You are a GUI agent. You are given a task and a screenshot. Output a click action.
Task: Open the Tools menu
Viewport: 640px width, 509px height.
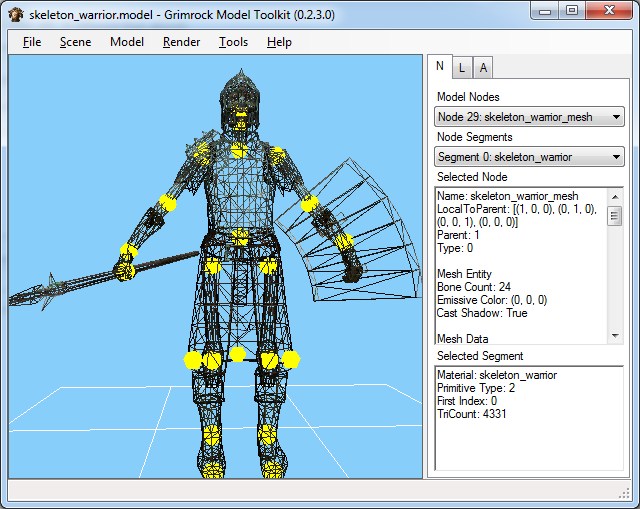[233, 42]
